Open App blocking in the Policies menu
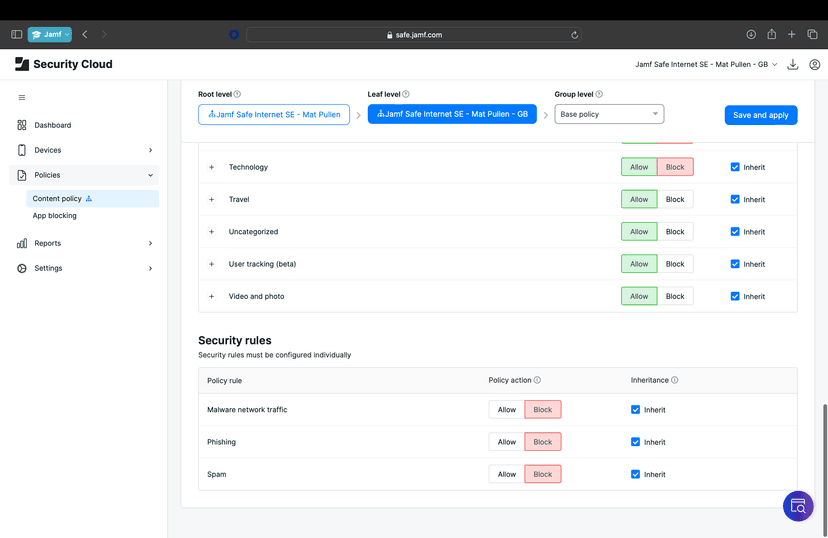 coord(55,215)
